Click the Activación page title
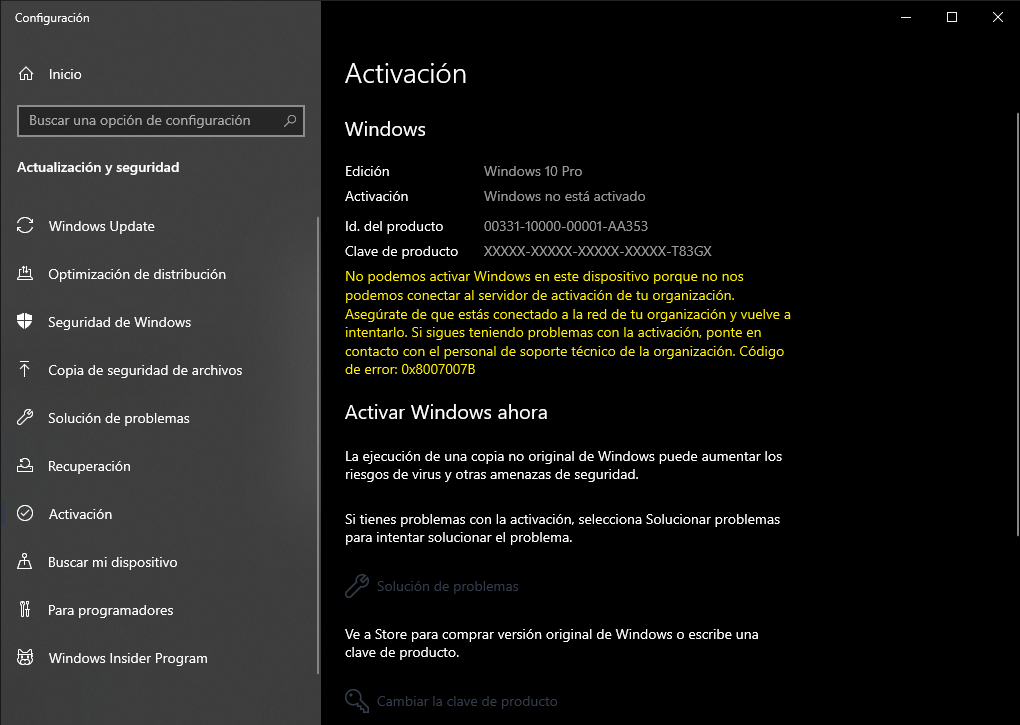The width and height of the screenshot is (1020, 725). coord(406,73)
